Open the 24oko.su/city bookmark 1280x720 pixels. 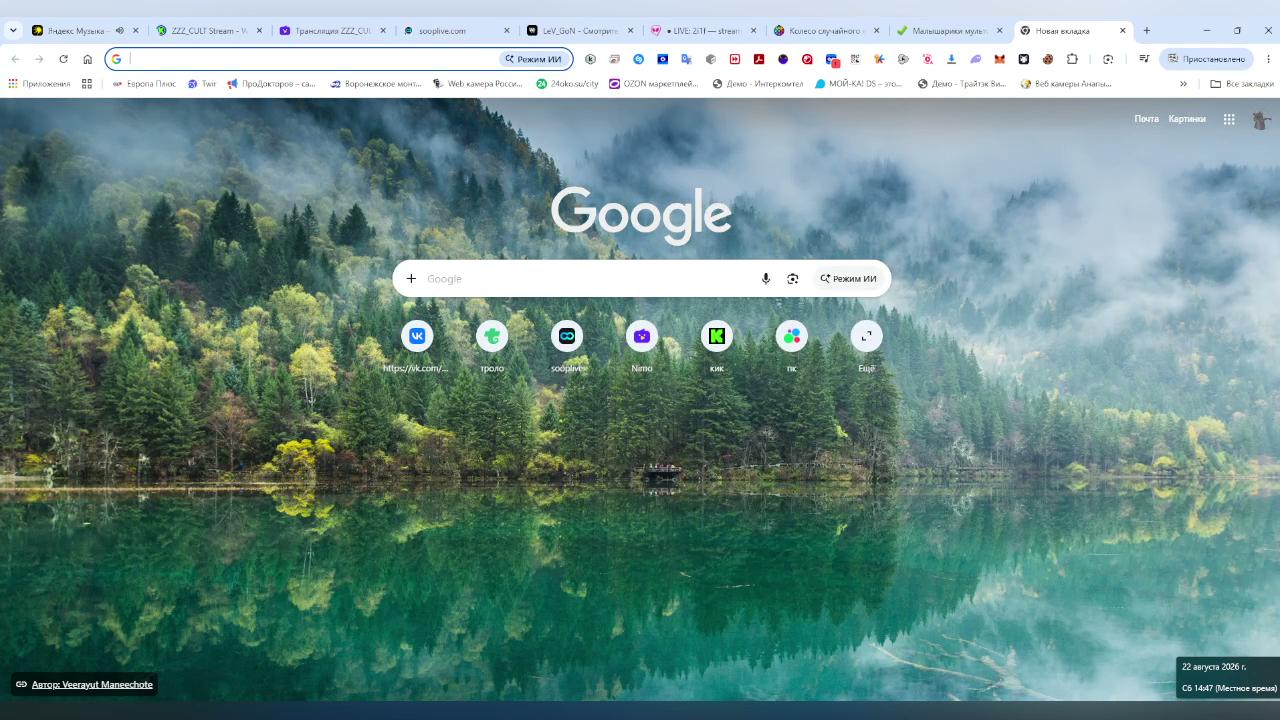coord(567,84)
